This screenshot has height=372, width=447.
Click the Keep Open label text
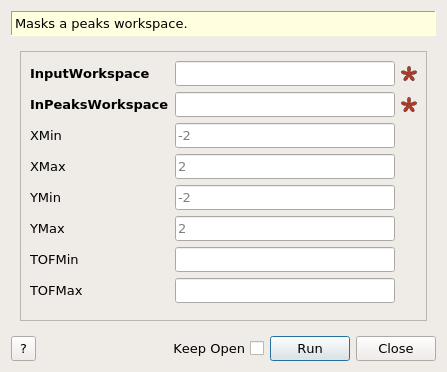[x=209, y=349]
